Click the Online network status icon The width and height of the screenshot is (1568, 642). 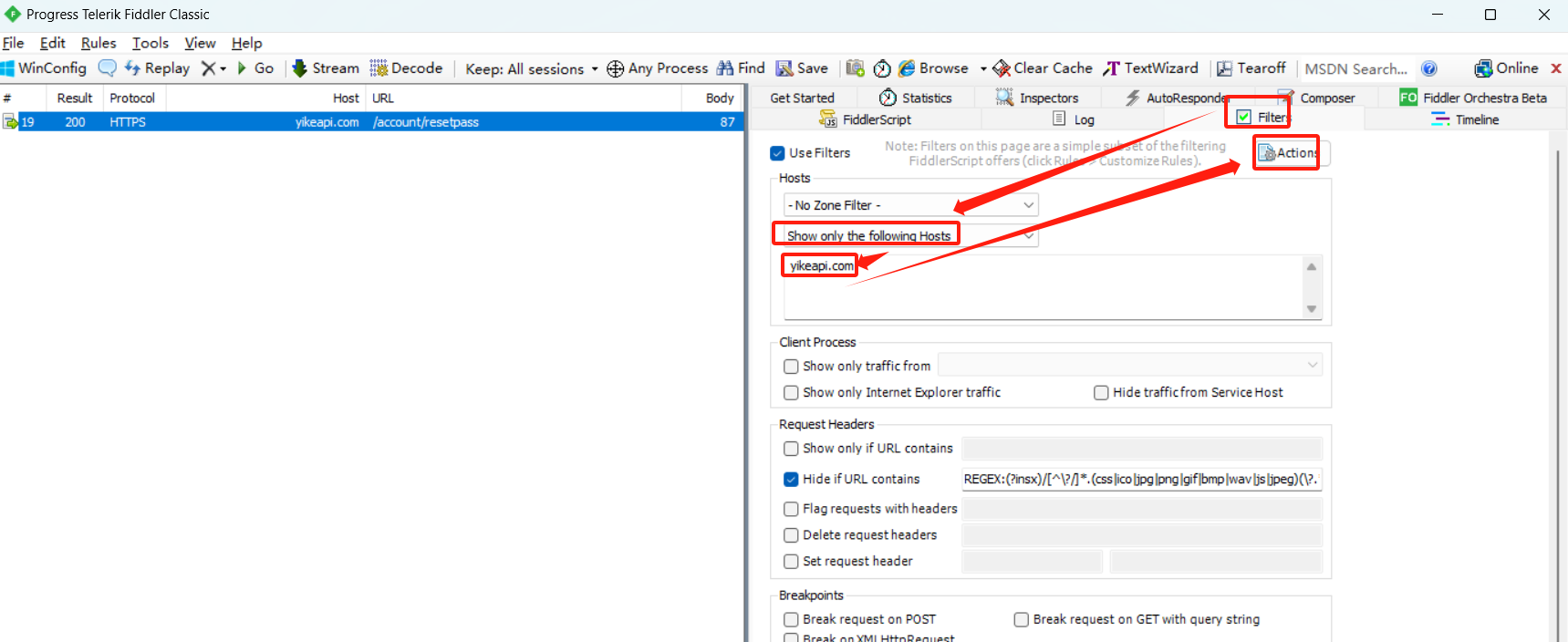click(x=1483, y=68)
